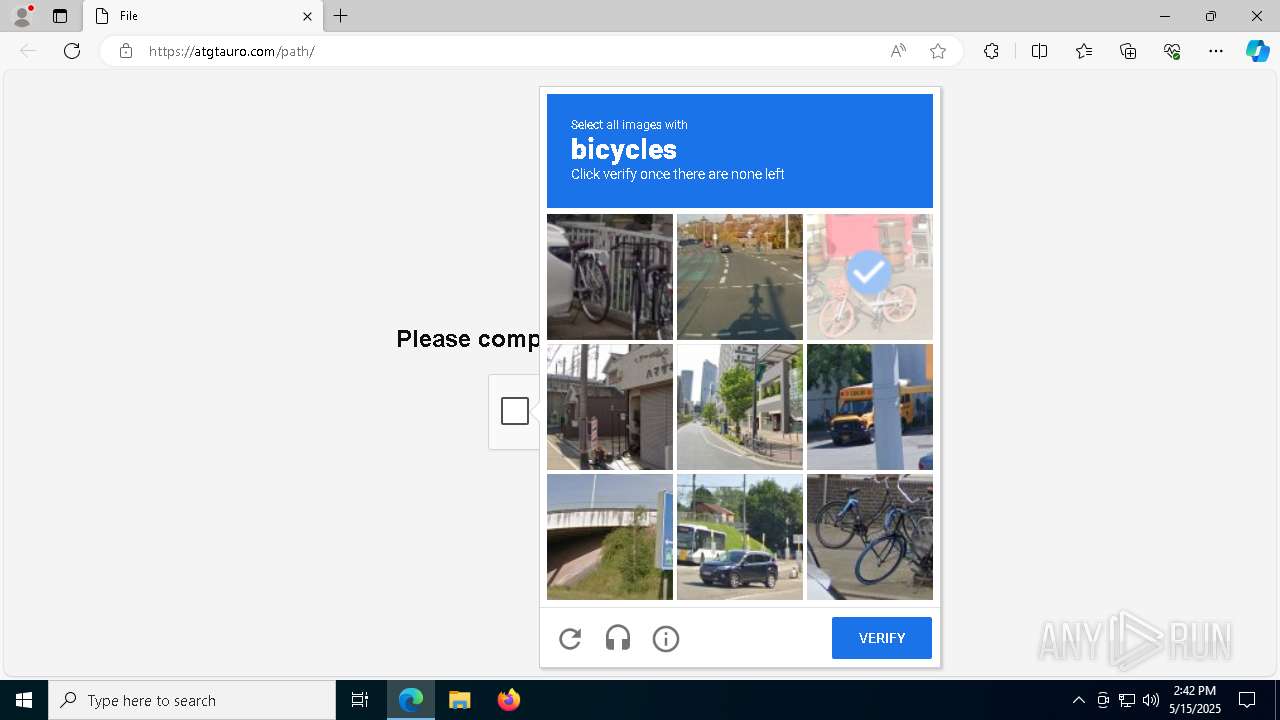1280x720 pixels.
Task: Select the tile showing the Japanese storefront
Action: [610, 407]
